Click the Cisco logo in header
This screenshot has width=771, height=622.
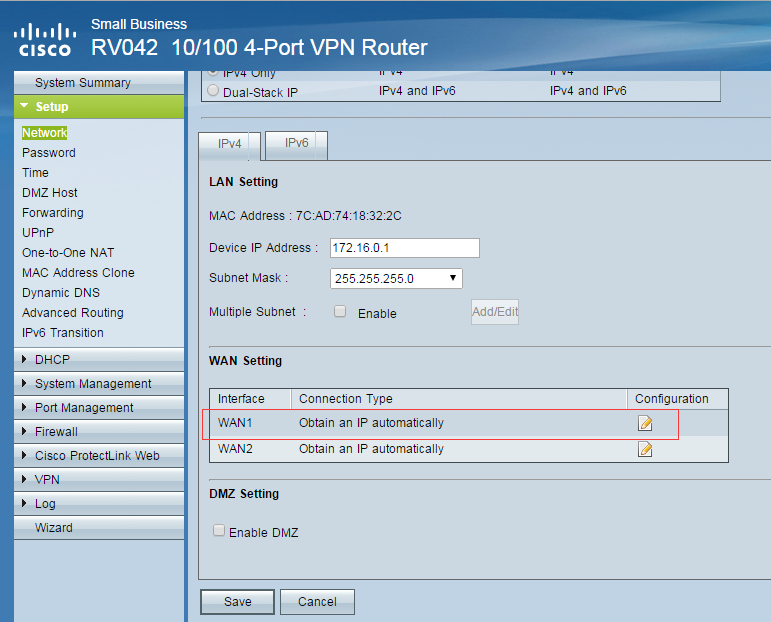click(43, 40)
